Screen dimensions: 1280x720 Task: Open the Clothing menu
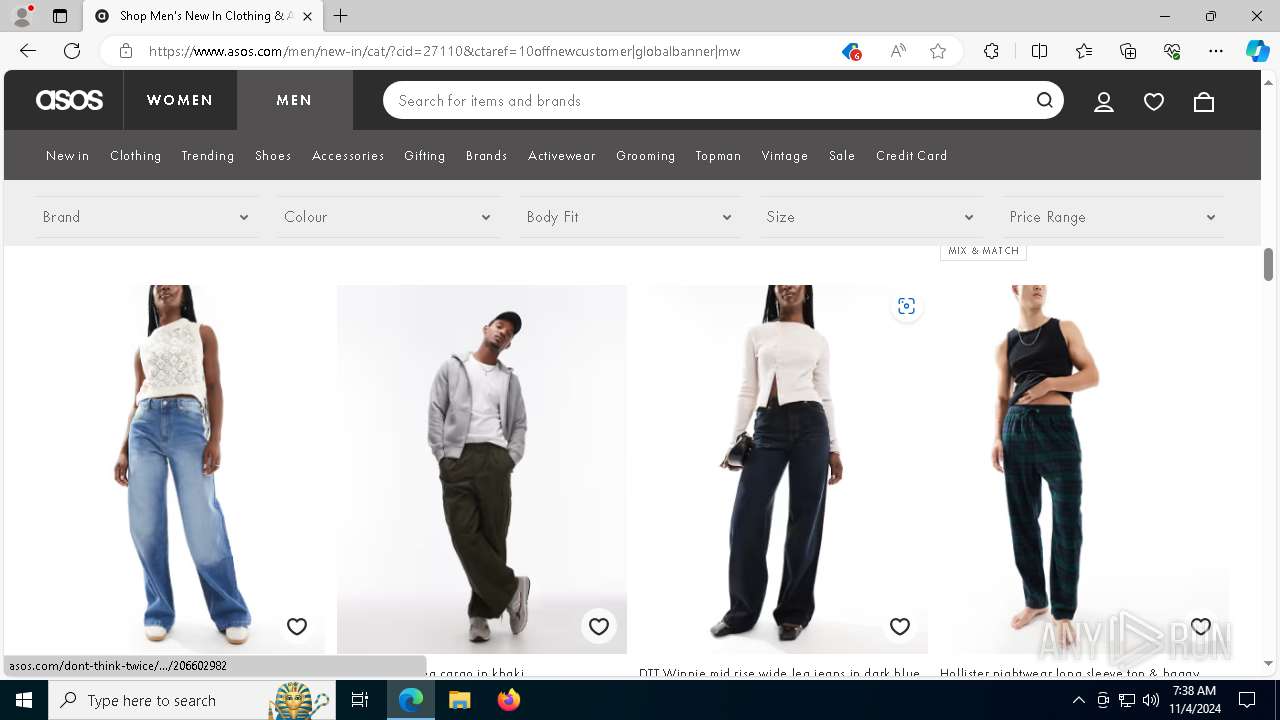[x=136, y=156]
